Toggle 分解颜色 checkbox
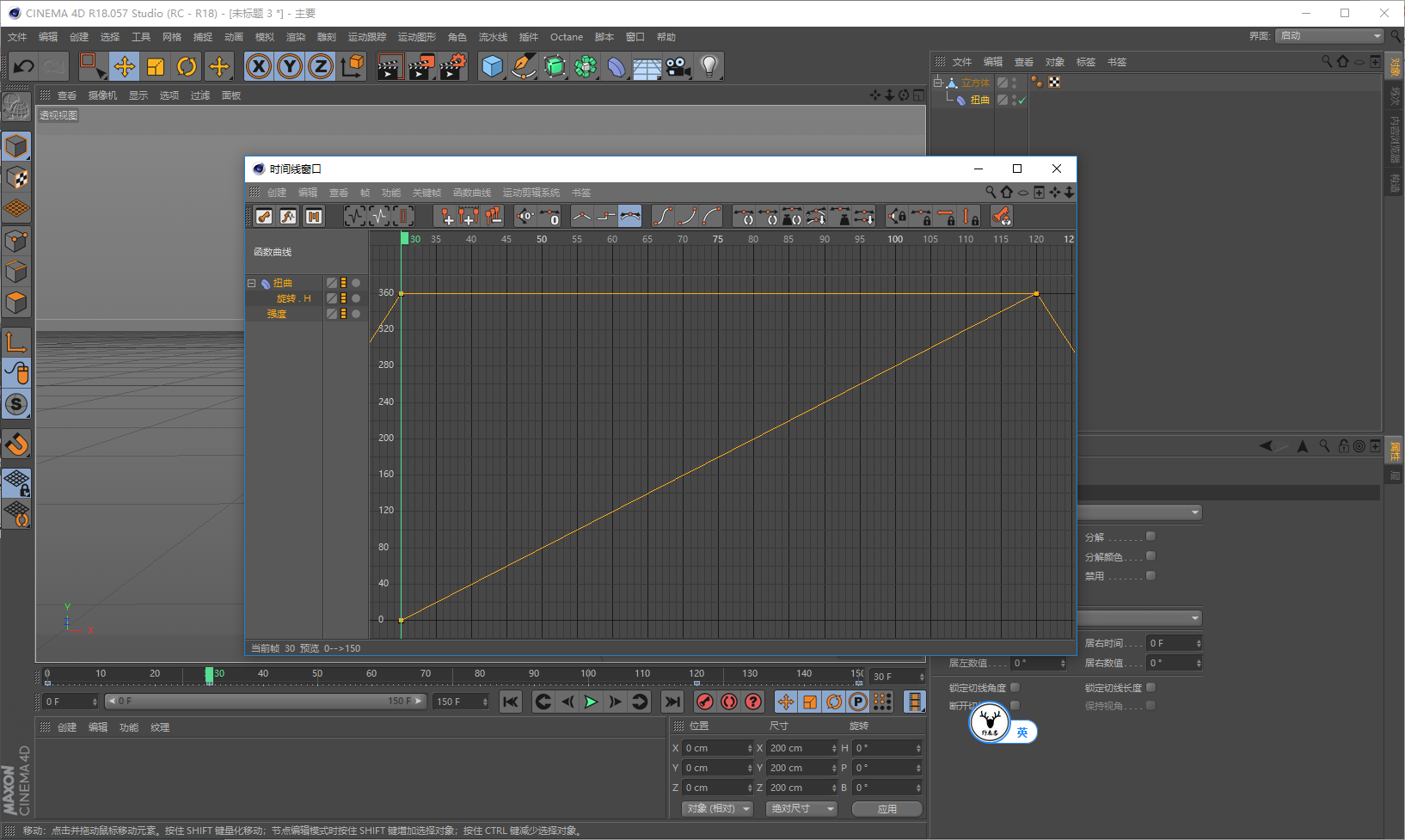Image resolution: width=1405 pixels, height=840 pixels. (1150, 556)
